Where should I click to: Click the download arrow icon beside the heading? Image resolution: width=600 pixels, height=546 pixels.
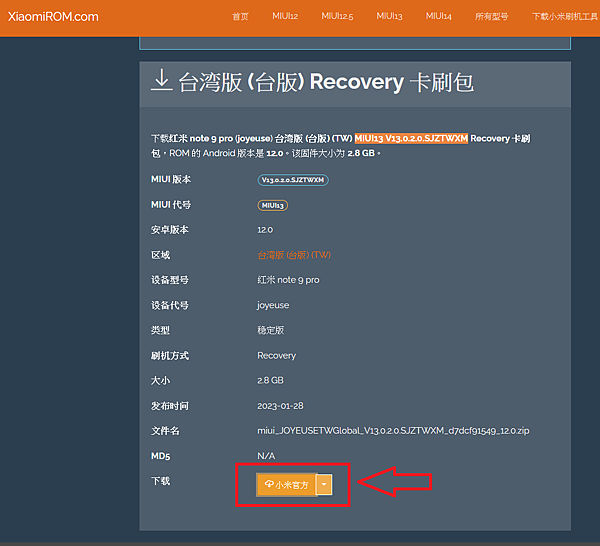(x=161, y=80)
